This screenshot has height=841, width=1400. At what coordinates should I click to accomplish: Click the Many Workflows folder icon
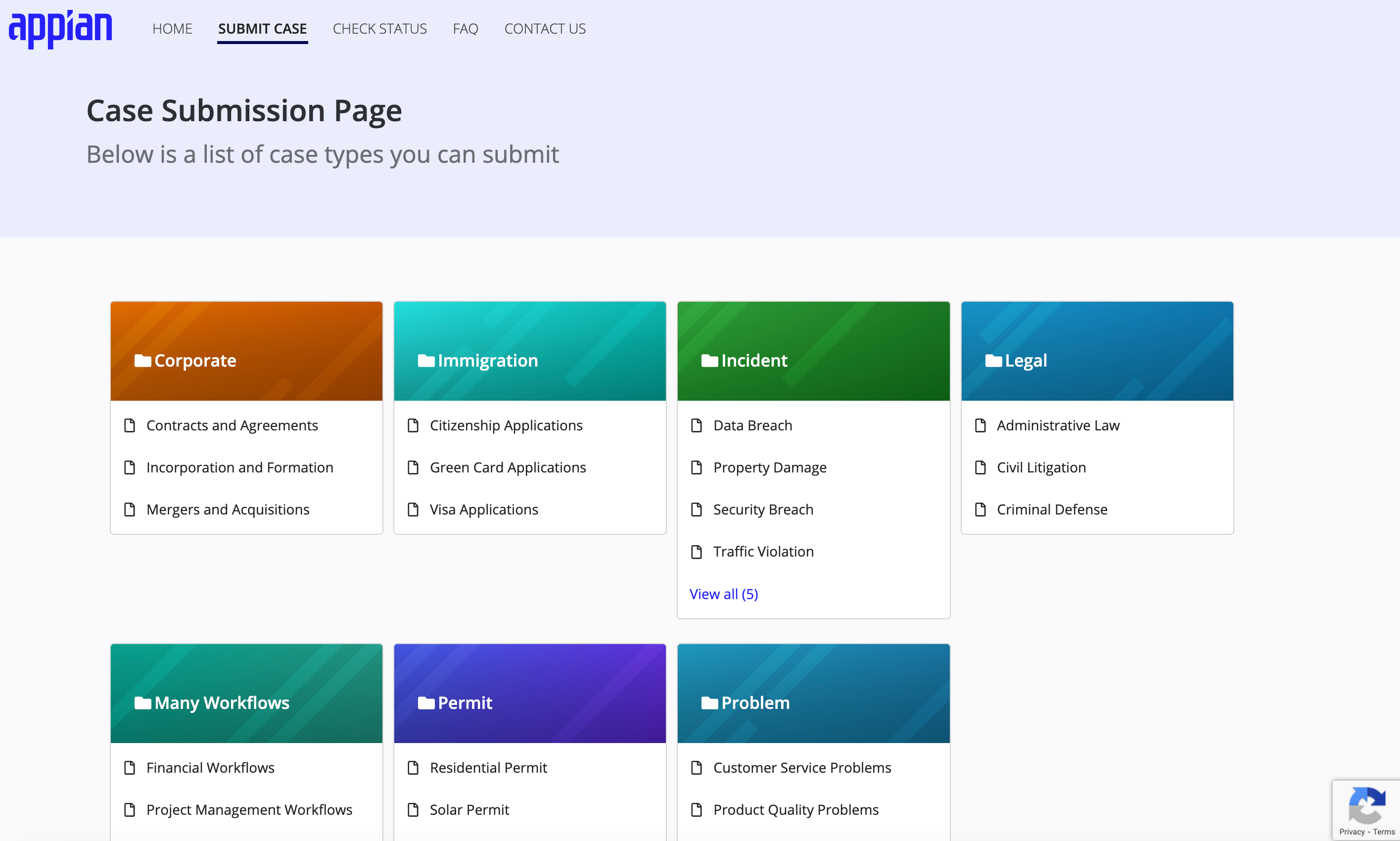142,702
